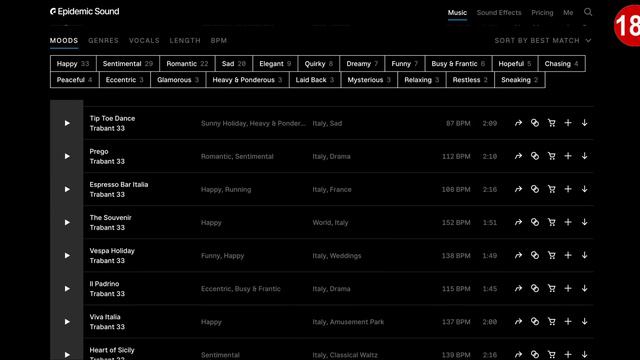The width and height of the screenshot is (640, 360).
Task: Add Espresso Bar Italia to cart
Action: 551,189
